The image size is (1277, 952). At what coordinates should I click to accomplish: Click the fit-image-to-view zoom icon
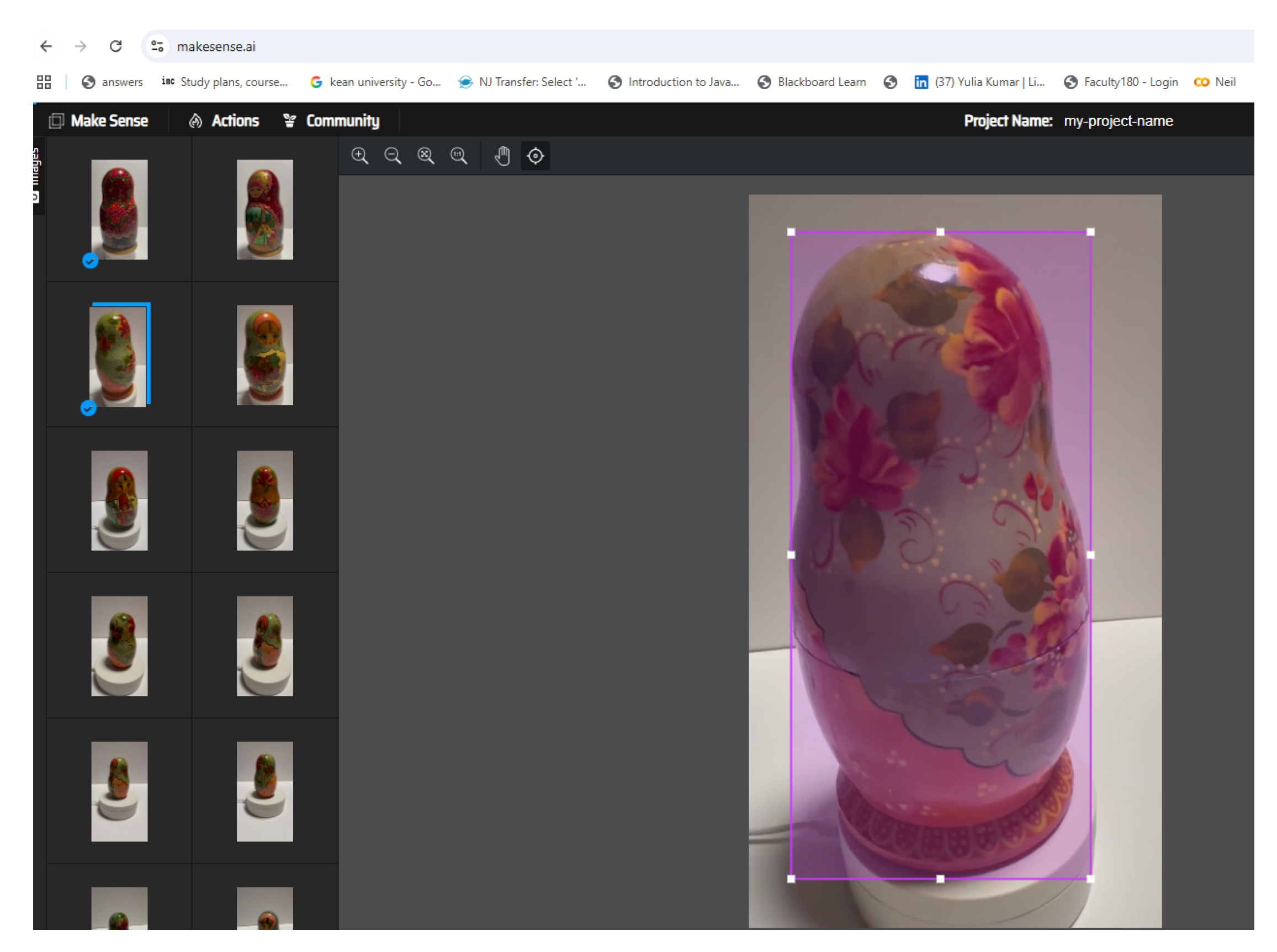coord(426,156)
